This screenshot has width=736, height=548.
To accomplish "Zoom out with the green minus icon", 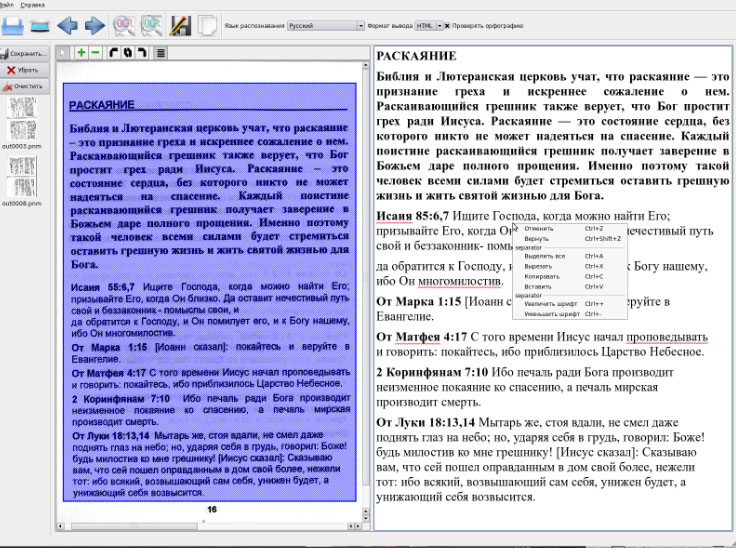I will pos(95,51).
